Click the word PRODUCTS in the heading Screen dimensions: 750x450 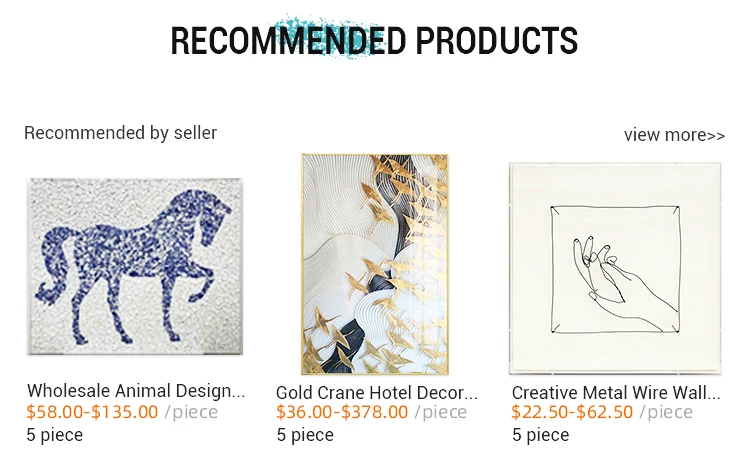(496, 41)
